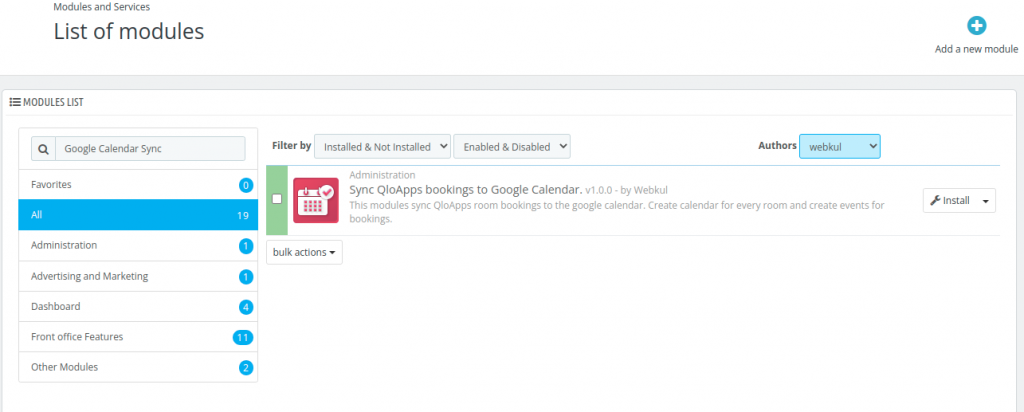
Task: Open the Installed & Not Installed filter dropdown
Action: coord(383,147)
